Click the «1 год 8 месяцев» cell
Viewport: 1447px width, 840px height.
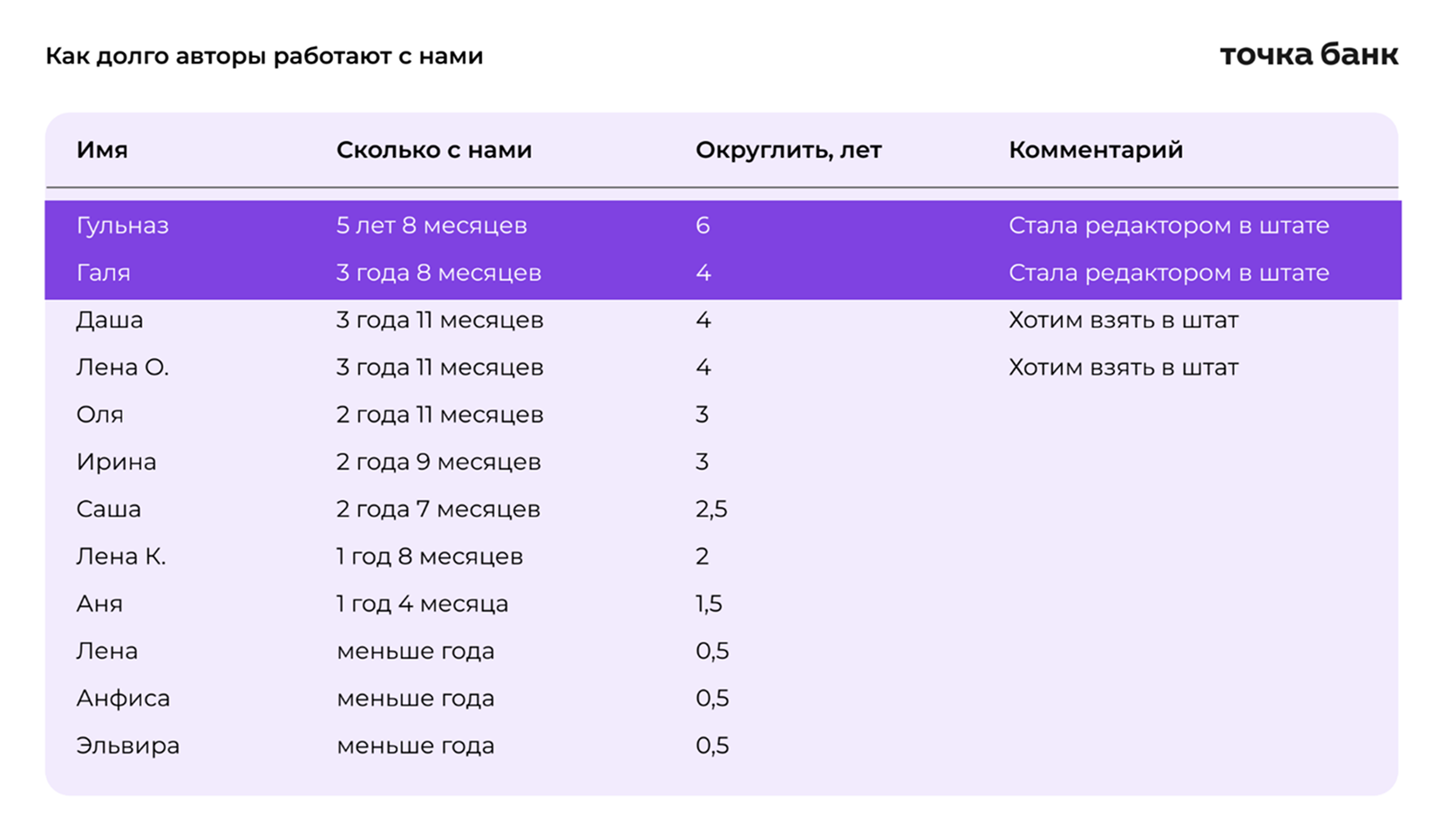(430, 556)
